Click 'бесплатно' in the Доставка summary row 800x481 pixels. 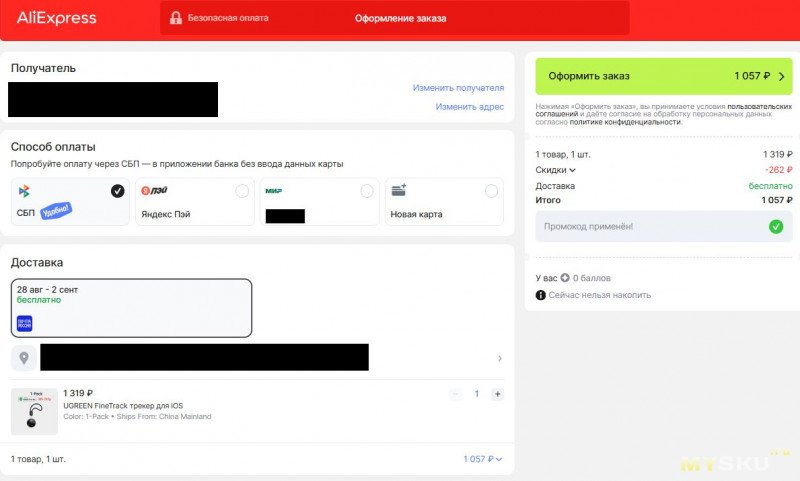pyautogui.click(x=770, y=186)
